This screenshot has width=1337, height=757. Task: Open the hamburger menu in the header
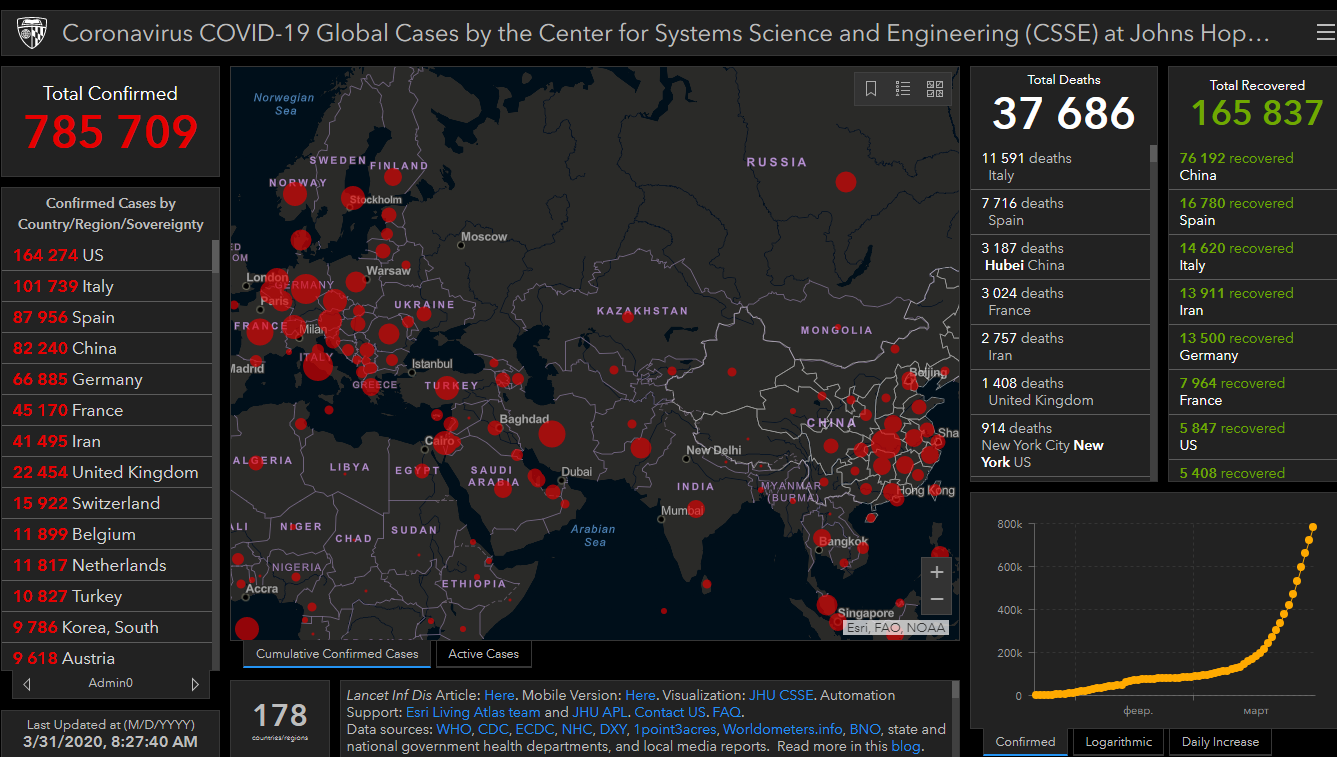coord(1325,34)
